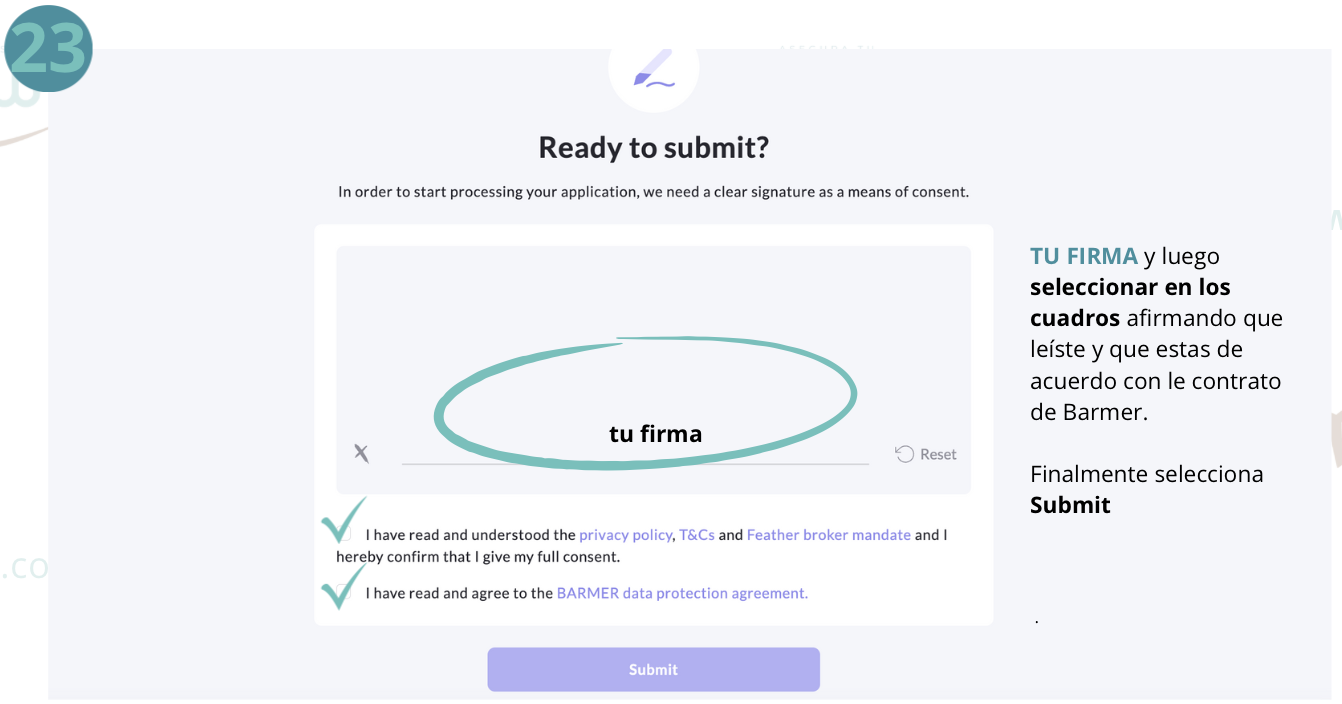Click the bold "Submit" word in instructions
Screen dimensions: 1342x704
click(1070, 505)
